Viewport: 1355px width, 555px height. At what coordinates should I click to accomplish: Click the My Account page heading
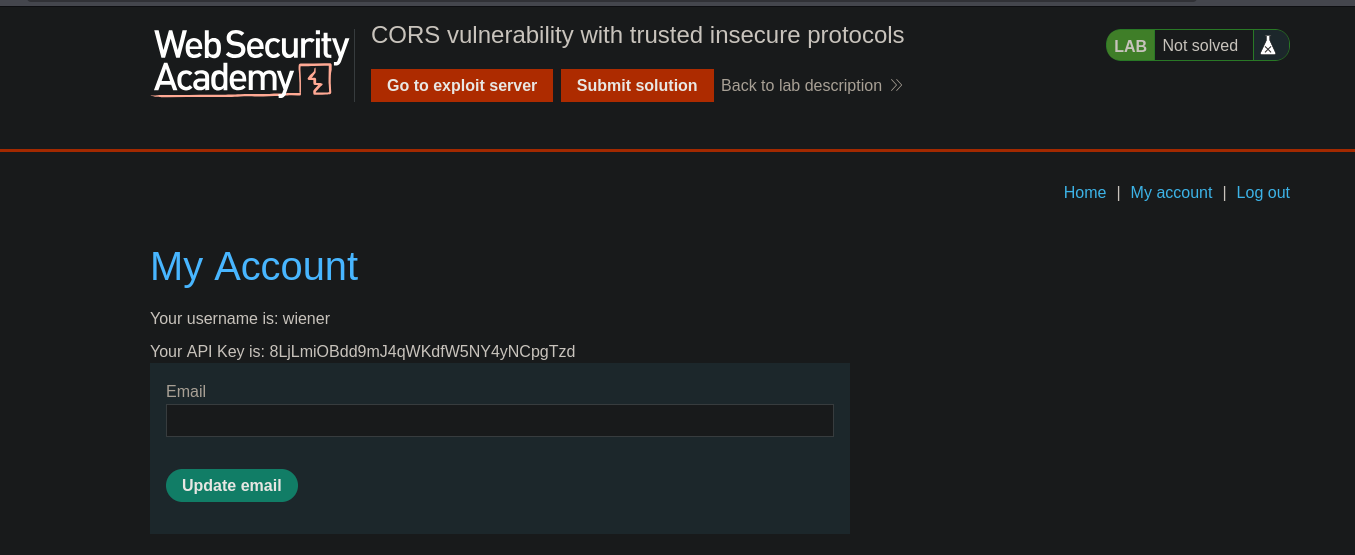pyautogui.click(x=254, y=267)
